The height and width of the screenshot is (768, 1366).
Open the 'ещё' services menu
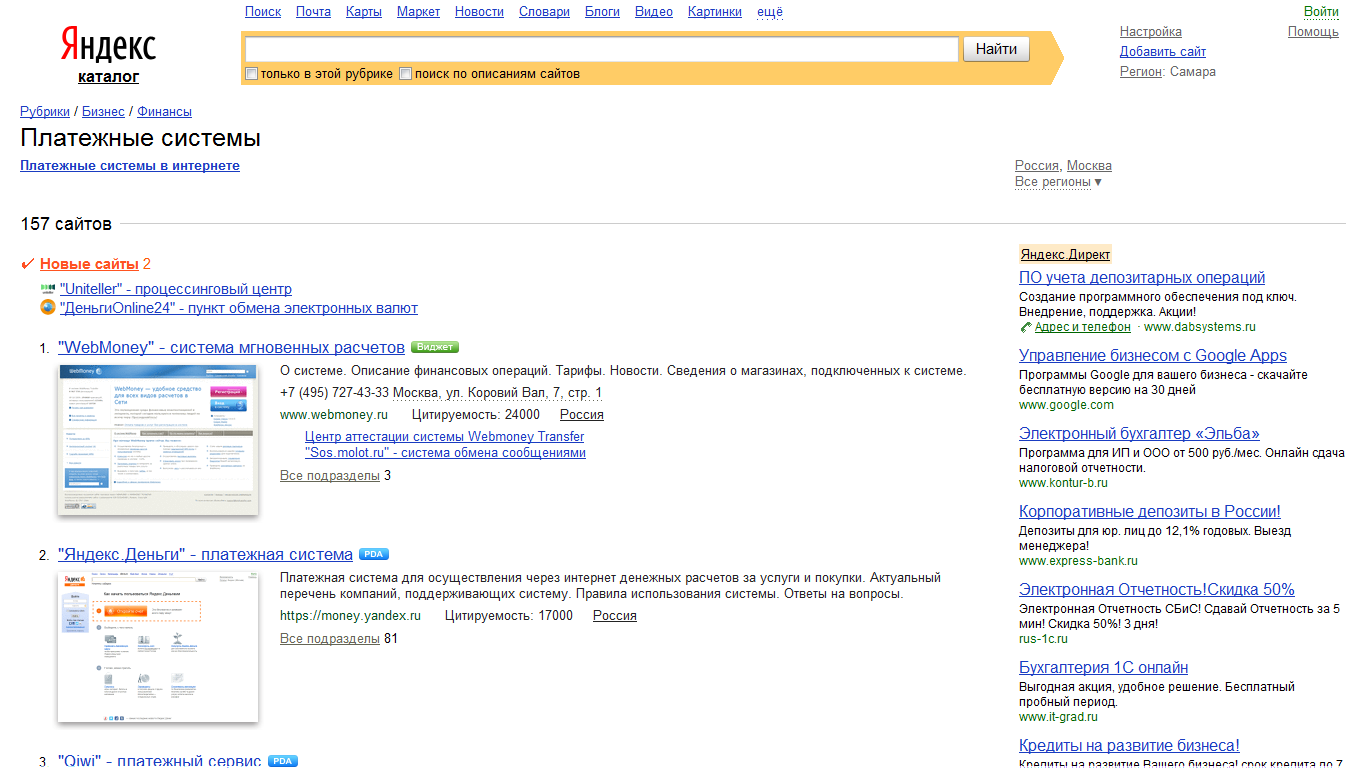click(x=770, y=12)
